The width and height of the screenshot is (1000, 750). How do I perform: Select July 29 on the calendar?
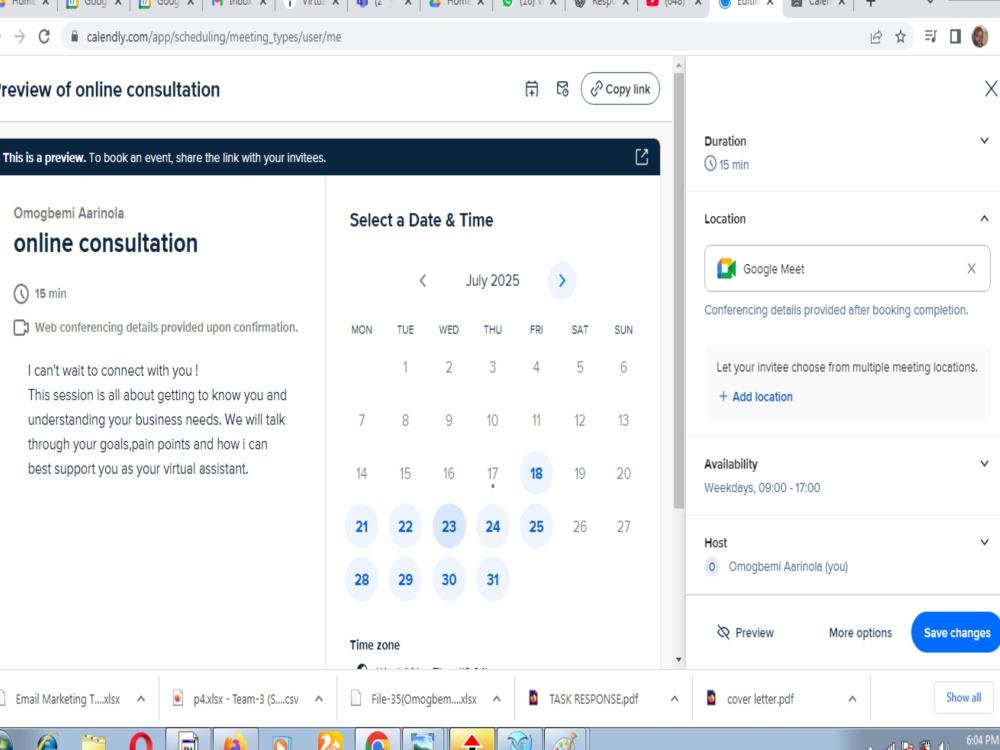(x=405, y=579)
